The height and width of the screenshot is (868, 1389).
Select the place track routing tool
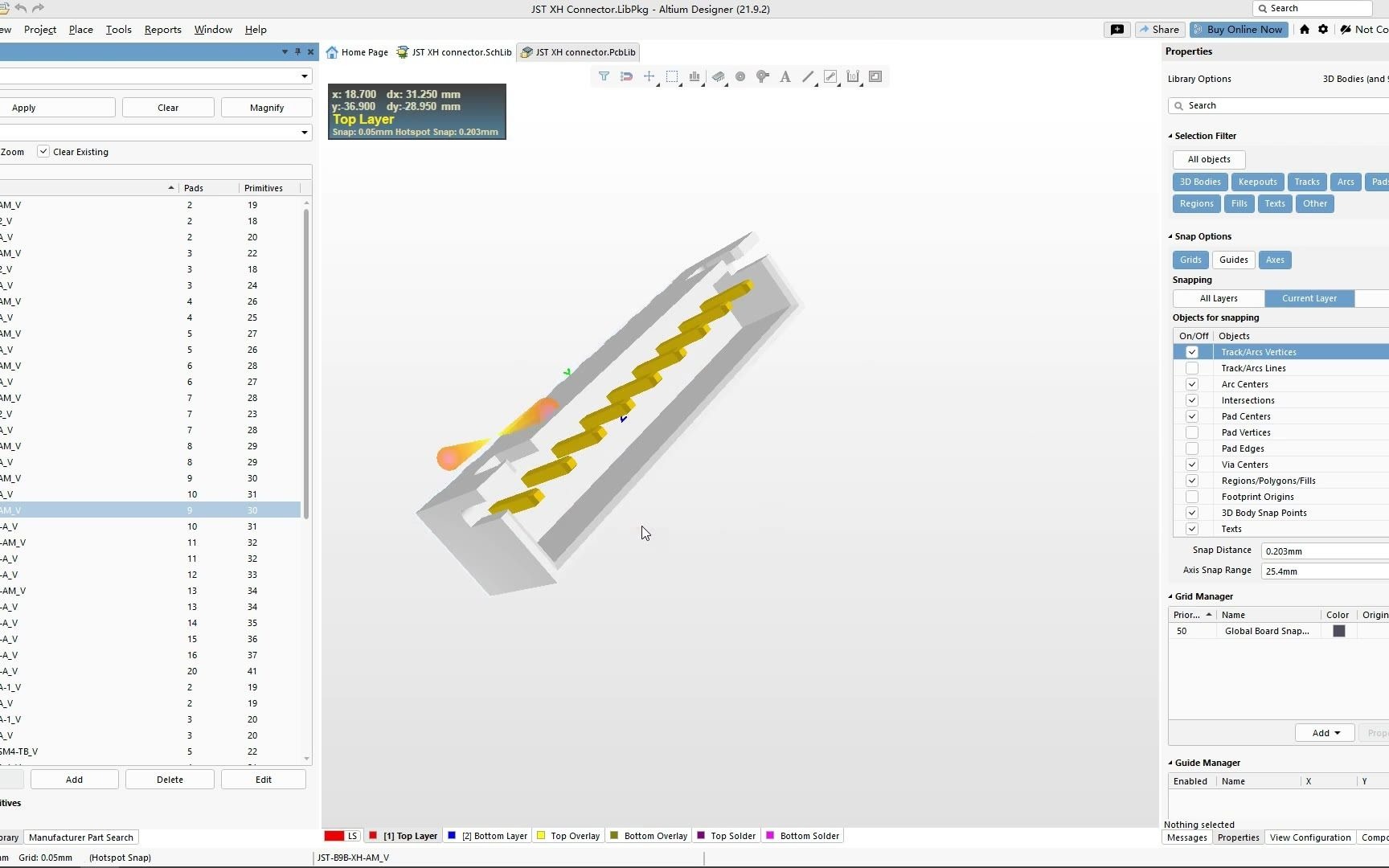(830, 76)
